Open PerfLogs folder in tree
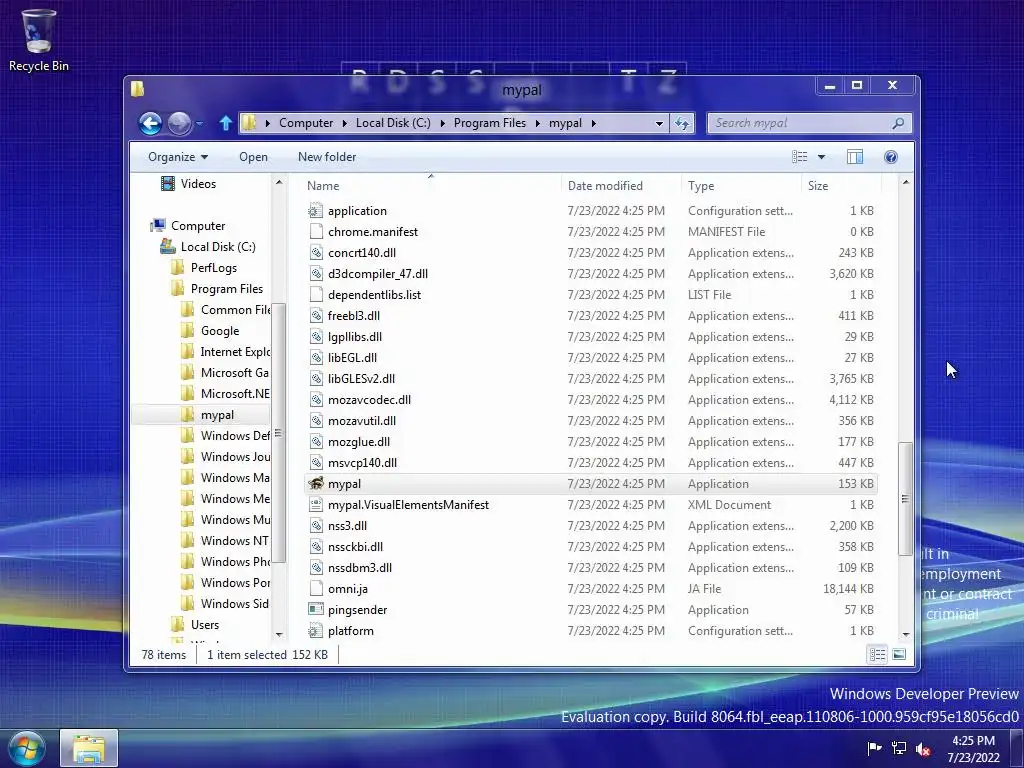 pos(214,268)
